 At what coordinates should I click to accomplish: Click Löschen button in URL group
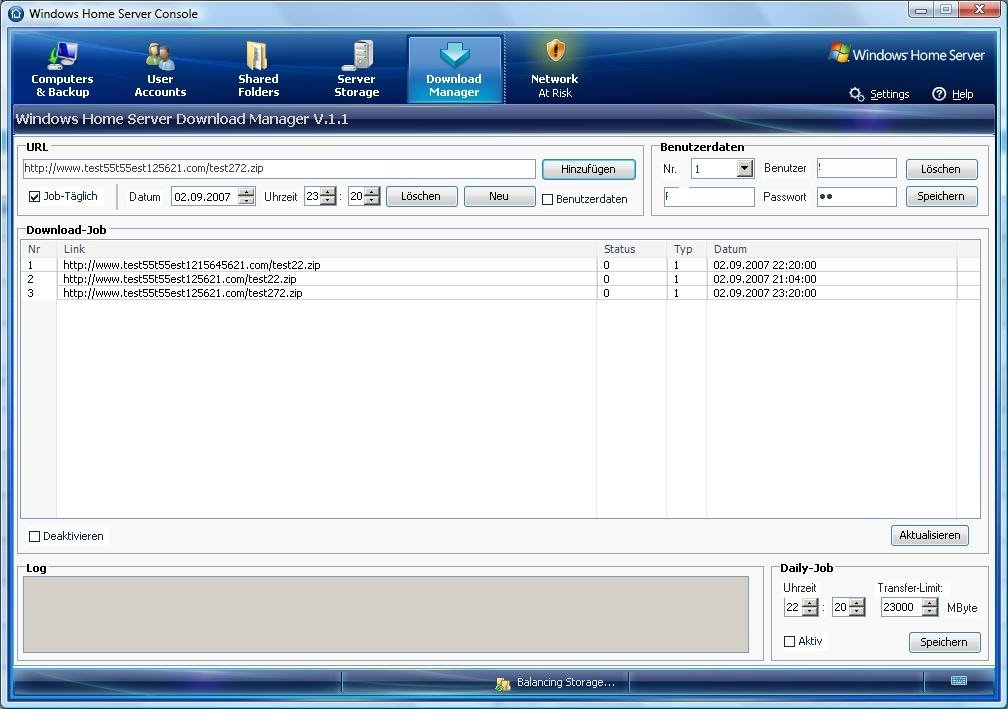point(422,197)
